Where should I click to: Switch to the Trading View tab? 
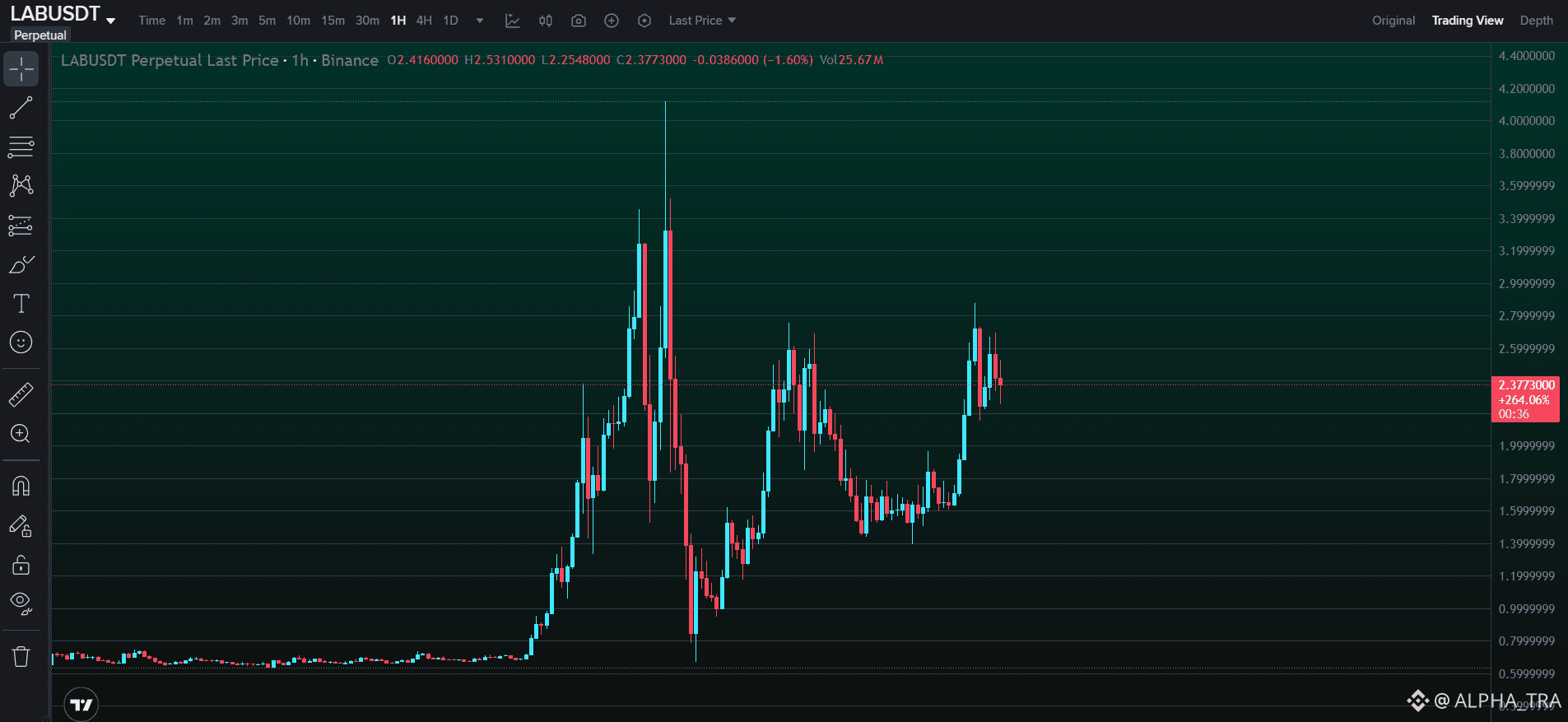tap(1468, 21)
